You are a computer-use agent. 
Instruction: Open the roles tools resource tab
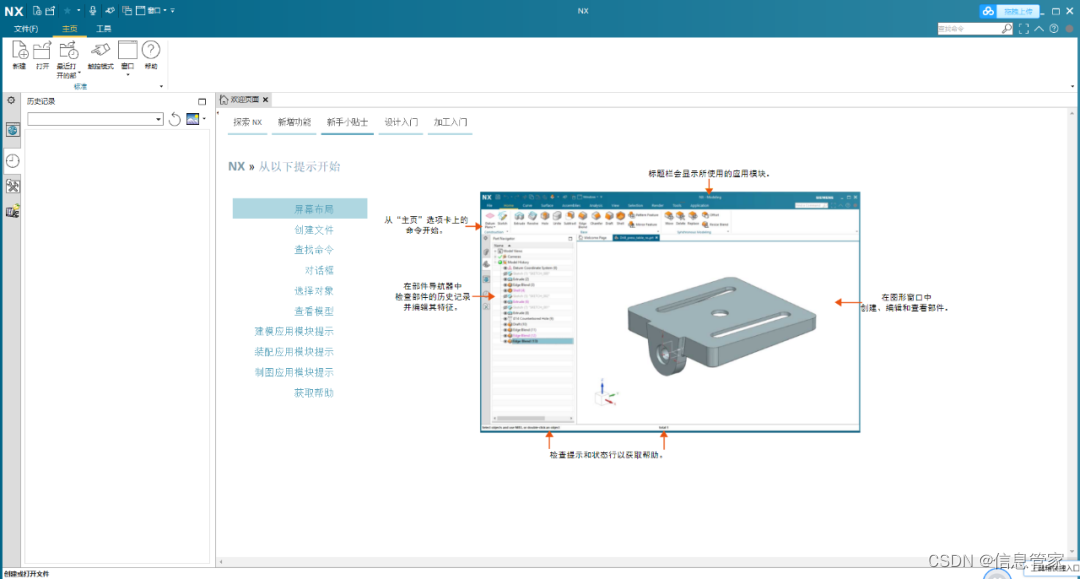[x=12, y=186]
